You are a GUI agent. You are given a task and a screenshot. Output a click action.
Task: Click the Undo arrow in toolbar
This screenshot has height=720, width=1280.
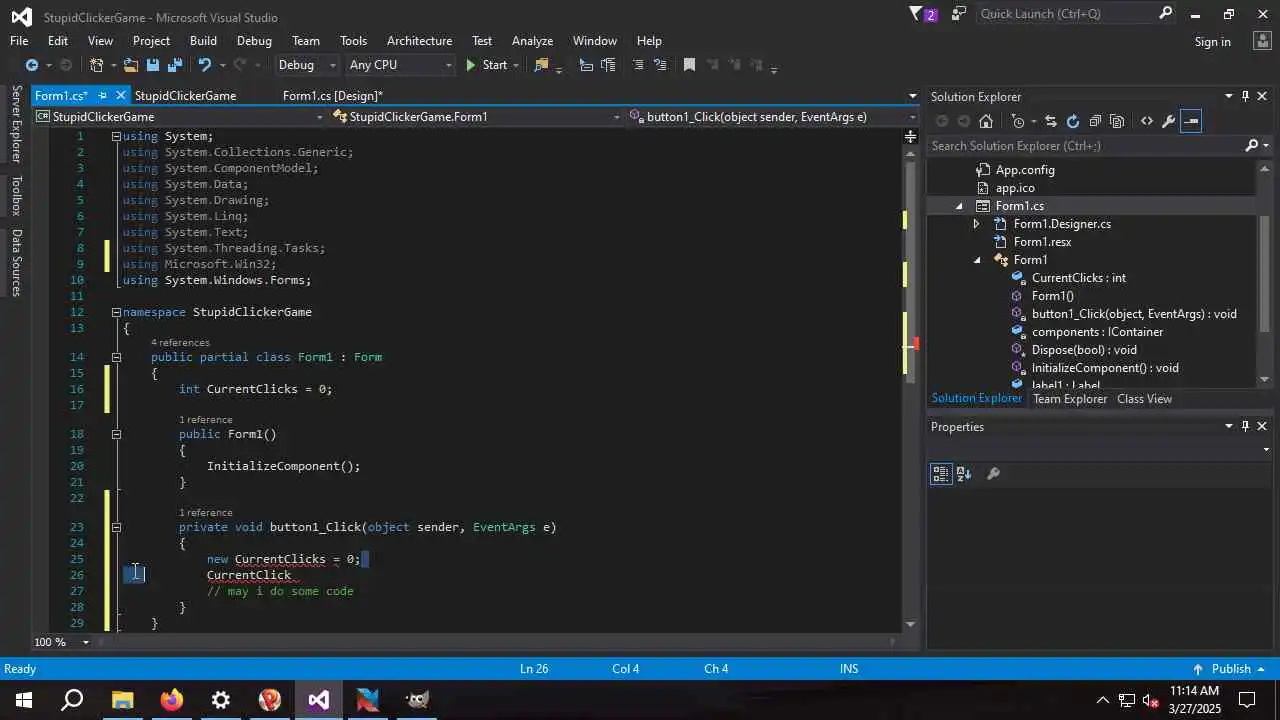pyautogui.click(x=205, y=65)
